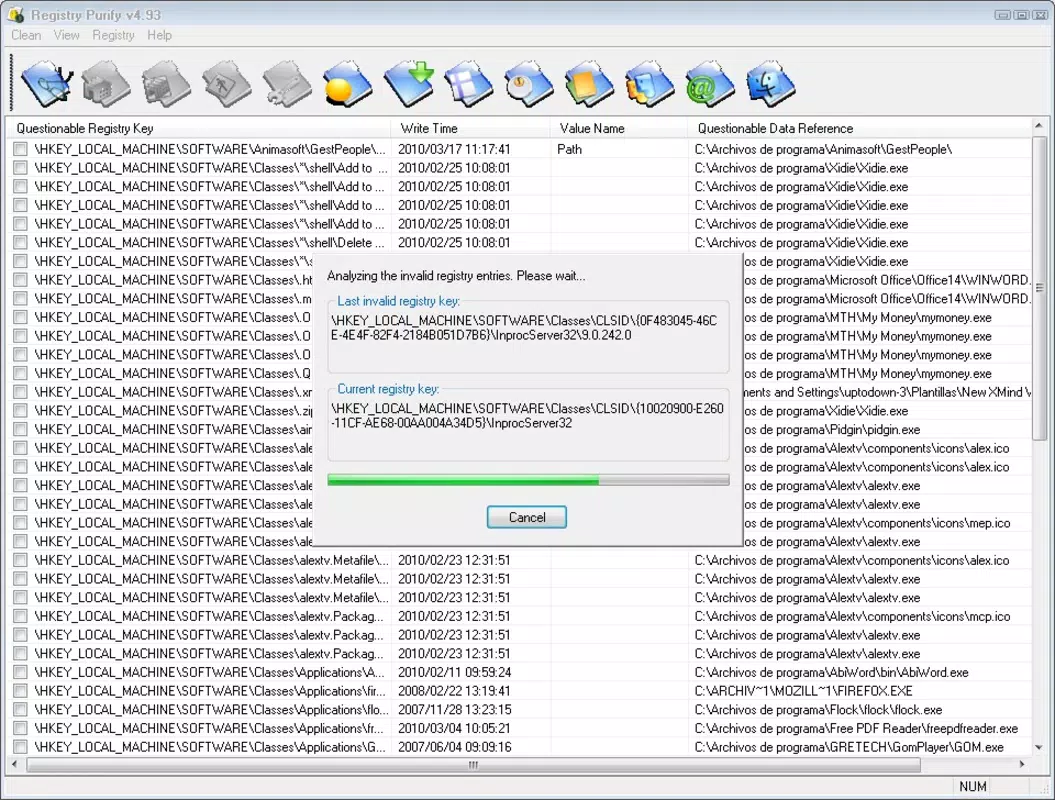Sort by the Questionable Registry Key column header
Image resolution: width=1055 pixels, height=800 pixels.
coord(198,128)
